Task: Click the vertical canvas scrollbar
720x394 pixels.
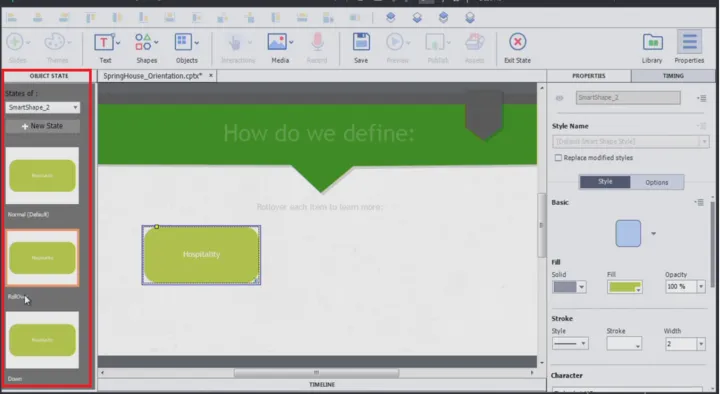Action: tap(542, 225)
